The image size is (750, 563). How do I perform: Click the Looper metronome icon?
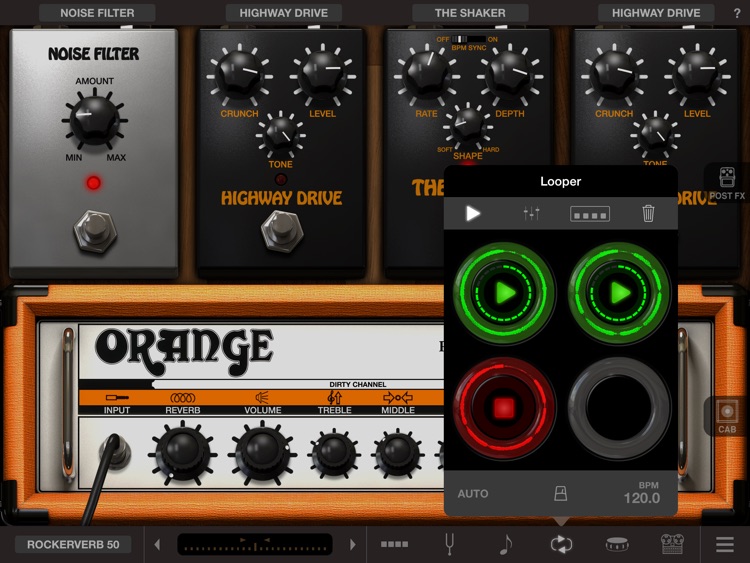pyautogui.click(x=561, y=493)
